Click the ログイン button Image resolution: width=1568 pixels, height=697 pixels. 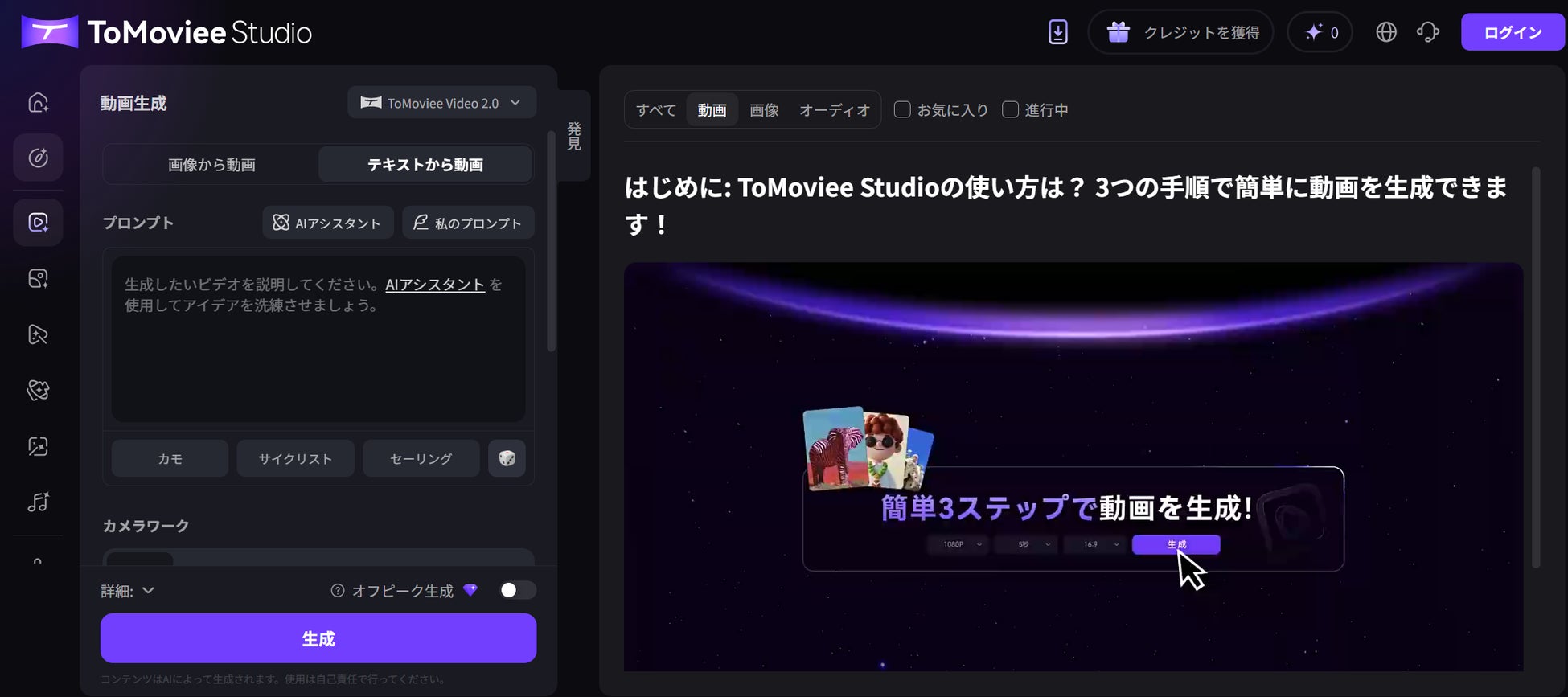[x=1513, y=32]
